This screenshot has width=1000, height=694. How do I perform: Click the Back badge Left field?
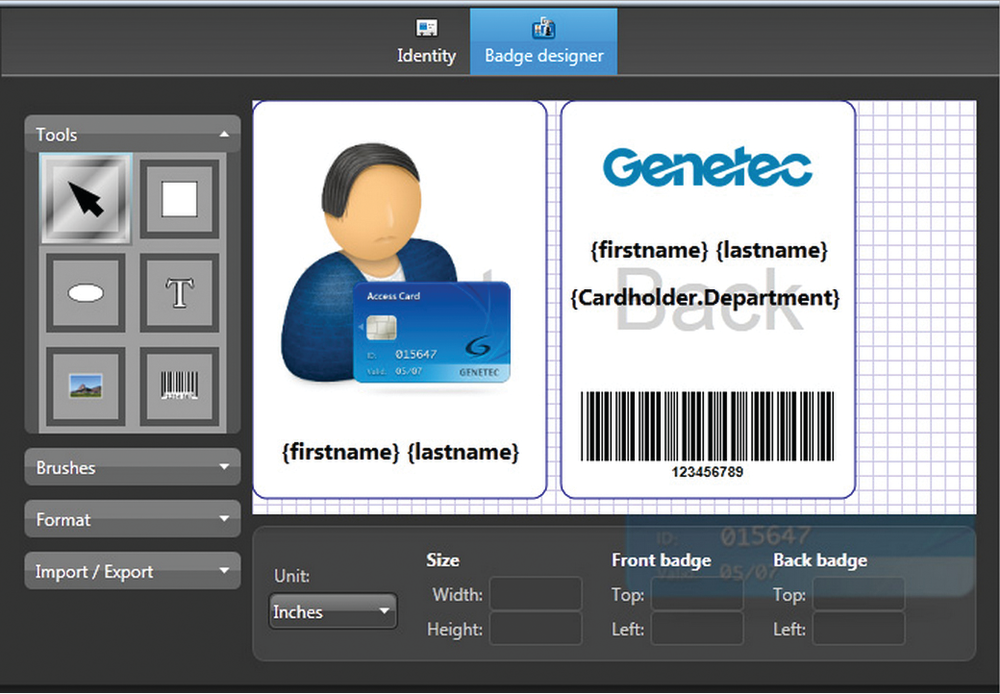[859, 629]
